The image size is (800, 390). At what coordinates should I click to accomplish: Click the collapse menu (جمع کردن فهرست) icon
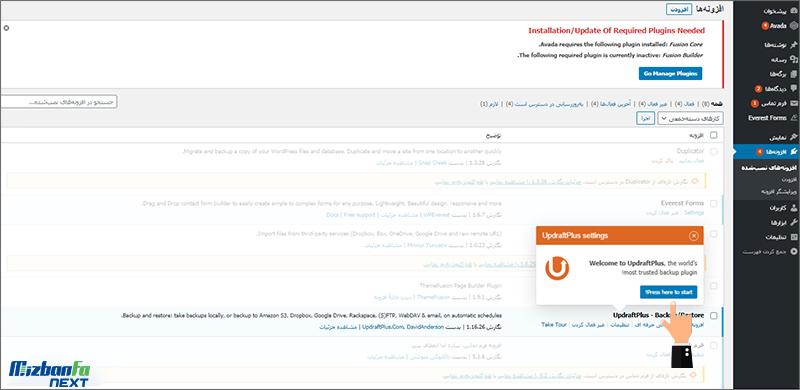click(793, 252)
